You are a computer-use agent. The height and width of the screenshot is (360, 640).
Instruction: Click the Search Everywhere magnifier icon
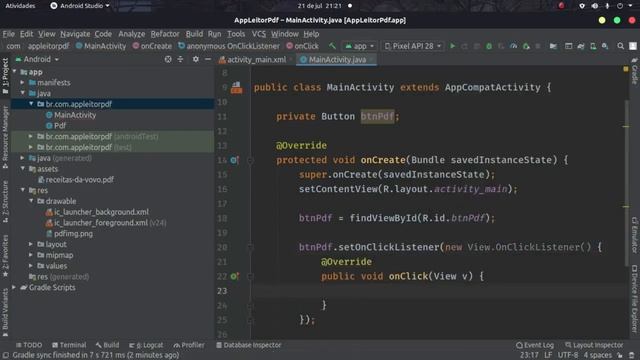click(x=620, y=46)
